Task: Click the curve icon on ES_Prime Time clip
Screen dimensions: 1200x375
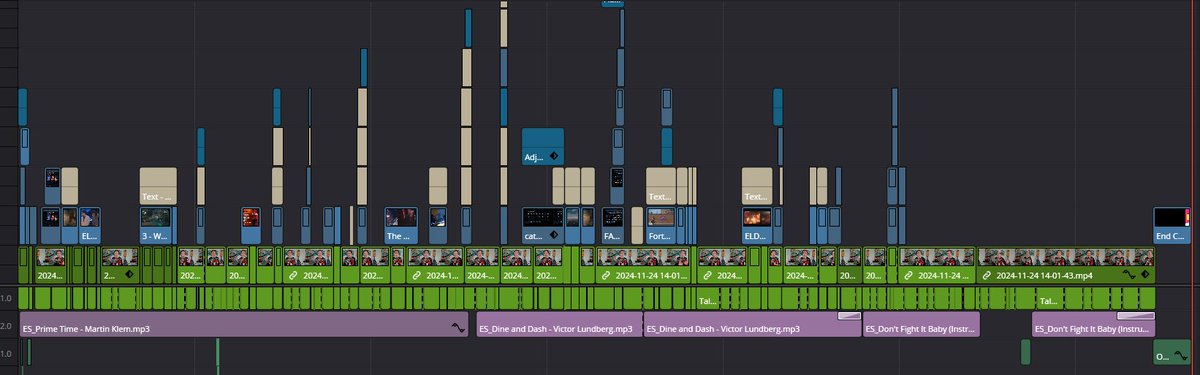Action: pos(459,327)
